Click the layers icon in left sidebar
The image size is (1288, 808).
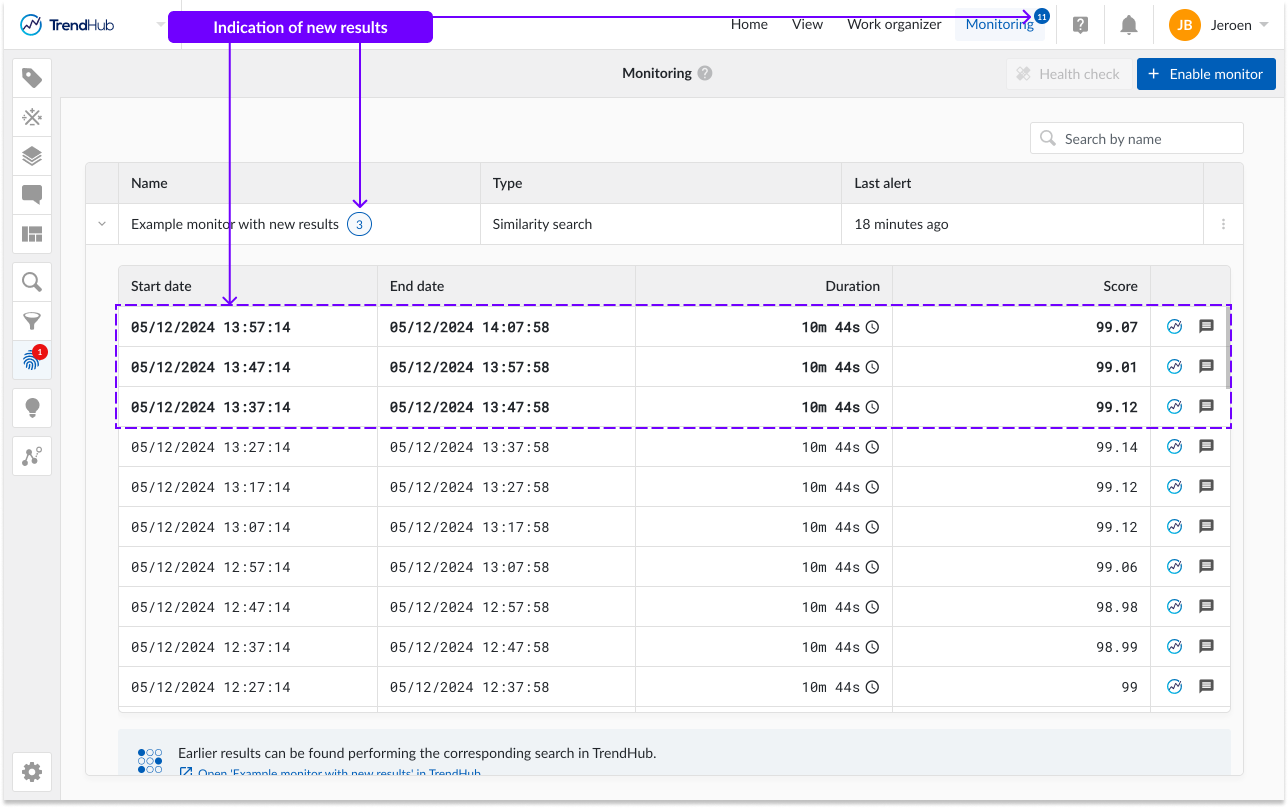pos(32,156)
